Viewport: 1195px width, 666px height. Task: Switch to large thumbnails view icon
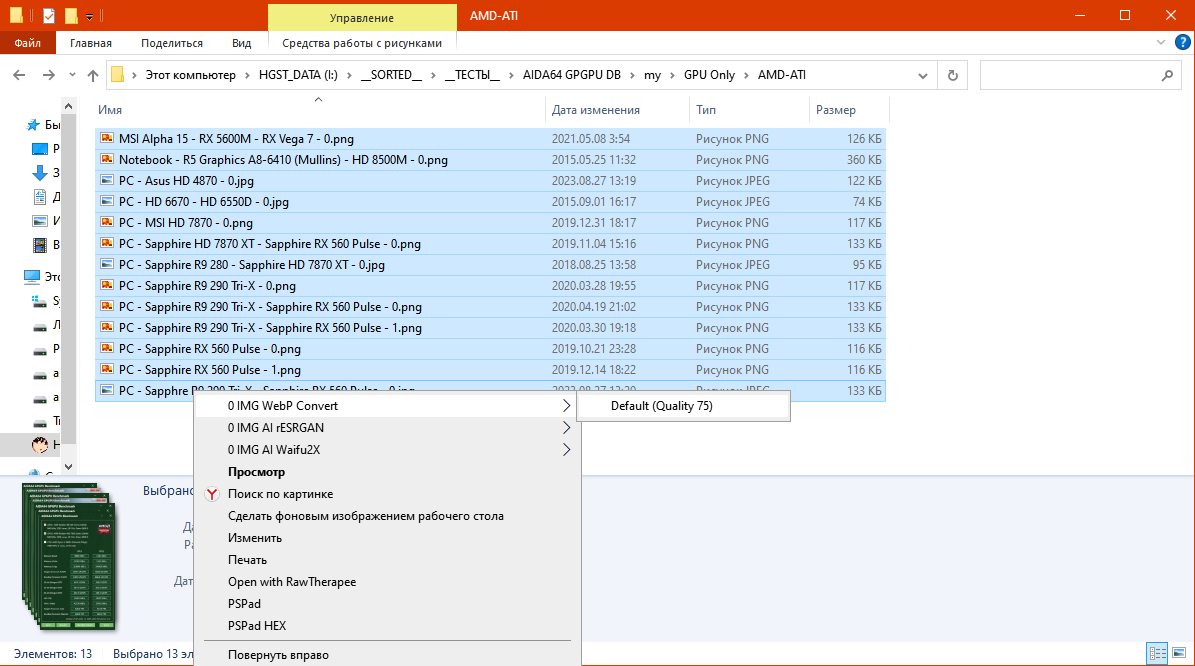[x=1178, y=653]
